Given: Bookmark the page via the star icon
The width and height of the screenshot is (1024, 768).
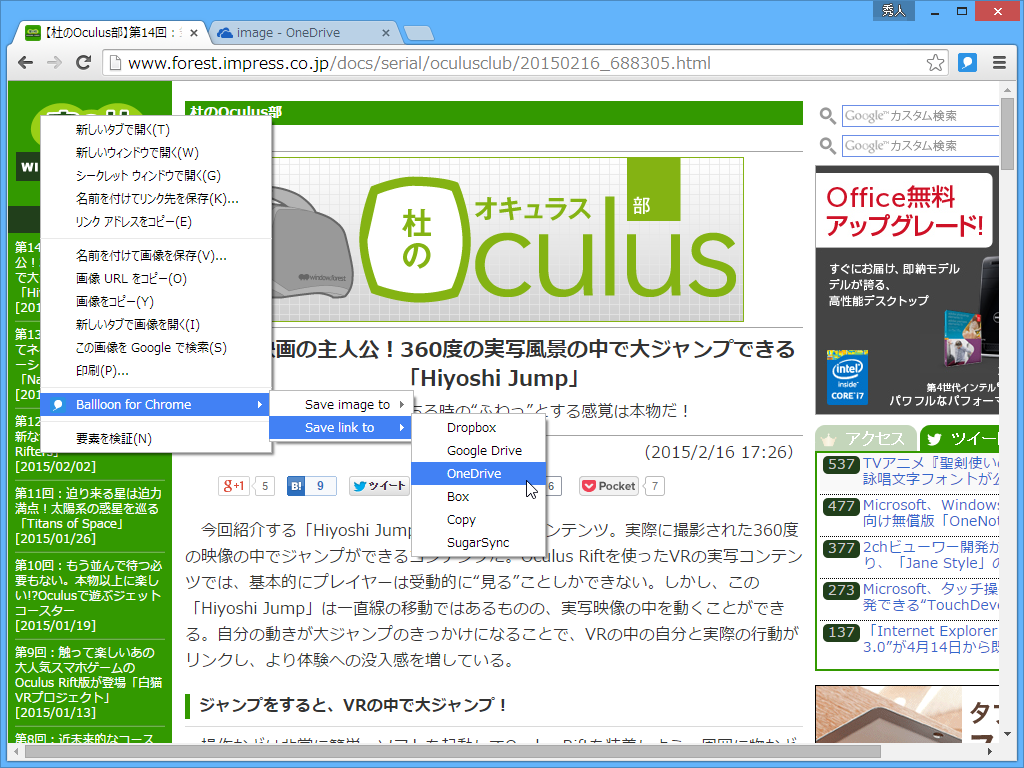Looking at the screenshot, I should (x=935, y=62).
